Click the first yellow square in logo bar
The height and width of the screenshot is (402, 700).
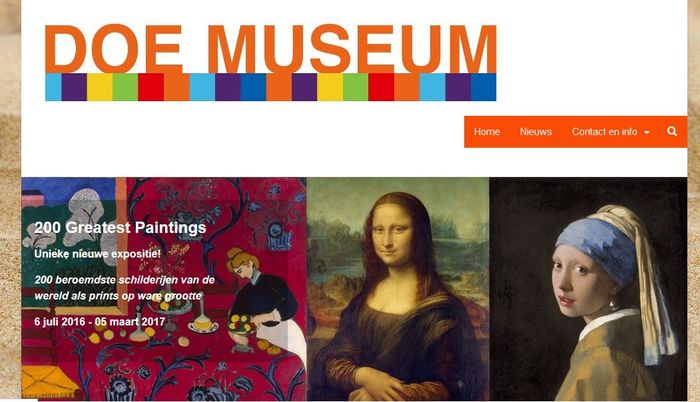pyautogui.click(x=100, y=87)
